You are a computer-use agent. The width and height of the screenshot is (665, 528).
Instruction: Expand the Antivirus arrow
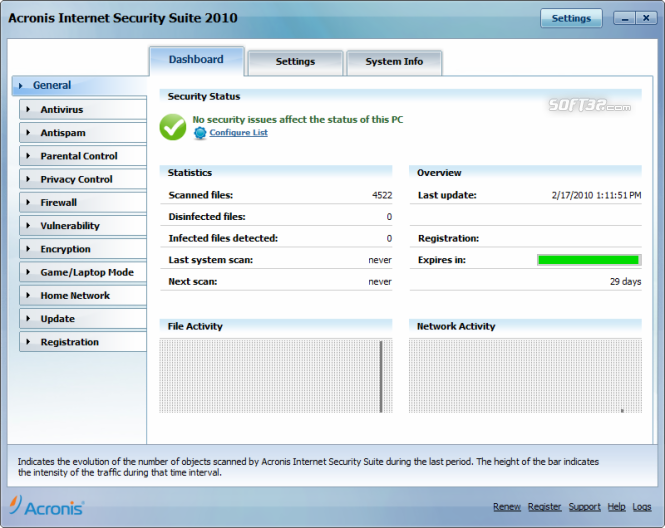28,109
